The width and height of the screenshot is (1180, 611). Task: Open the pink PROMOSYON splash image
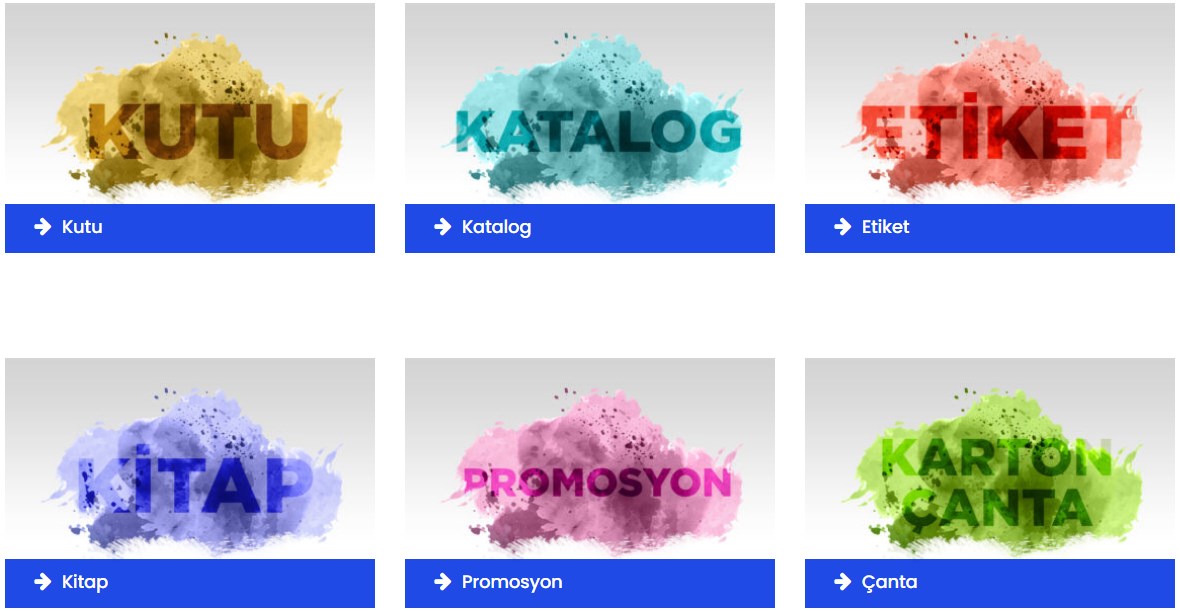coord(590,458)
